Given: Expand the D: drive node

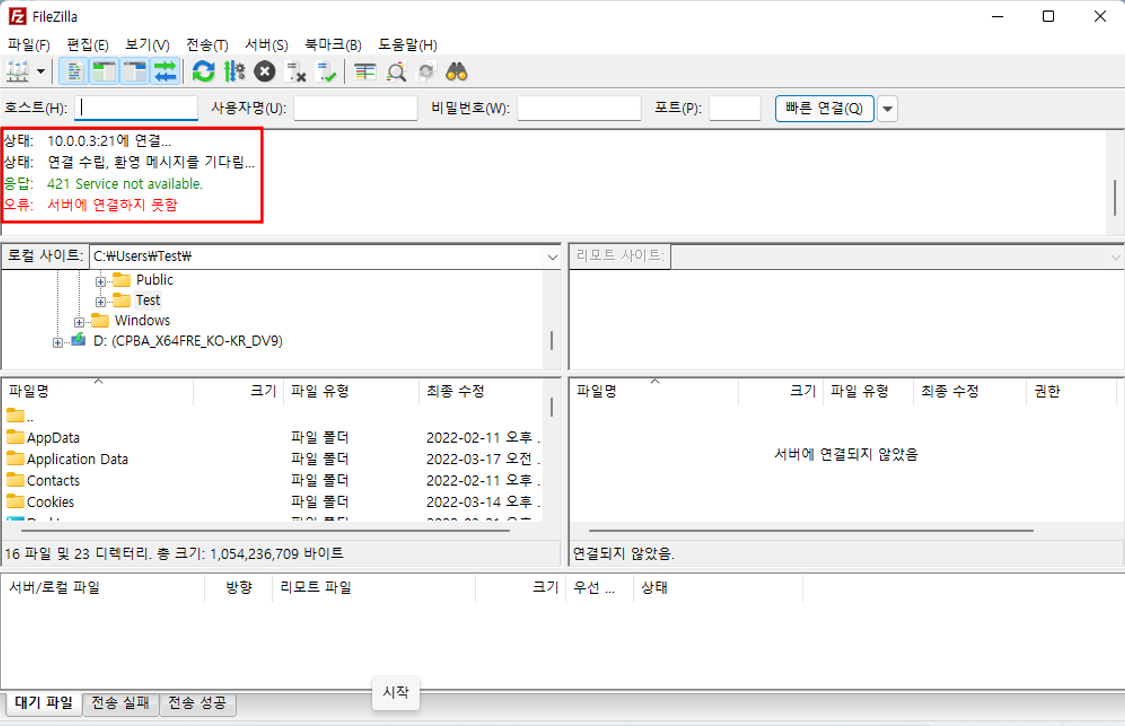Looking at the screenshot, I should point(57,342).
